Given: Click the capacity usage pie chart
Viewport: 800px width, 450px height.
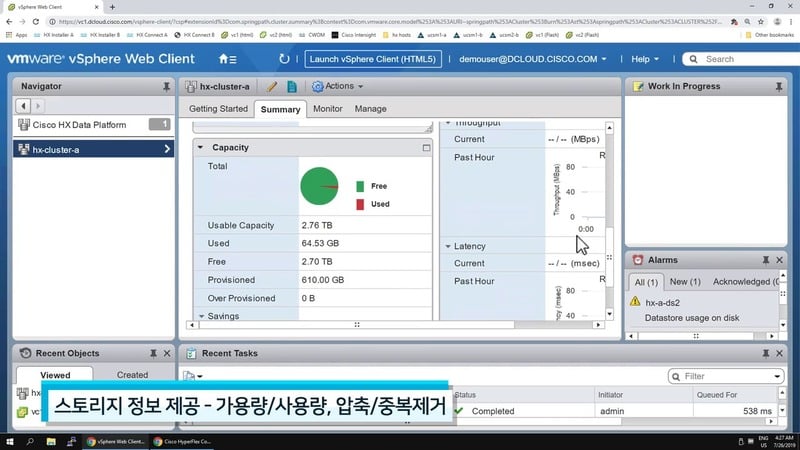Looking at the screenshot, I should point(319,186).
